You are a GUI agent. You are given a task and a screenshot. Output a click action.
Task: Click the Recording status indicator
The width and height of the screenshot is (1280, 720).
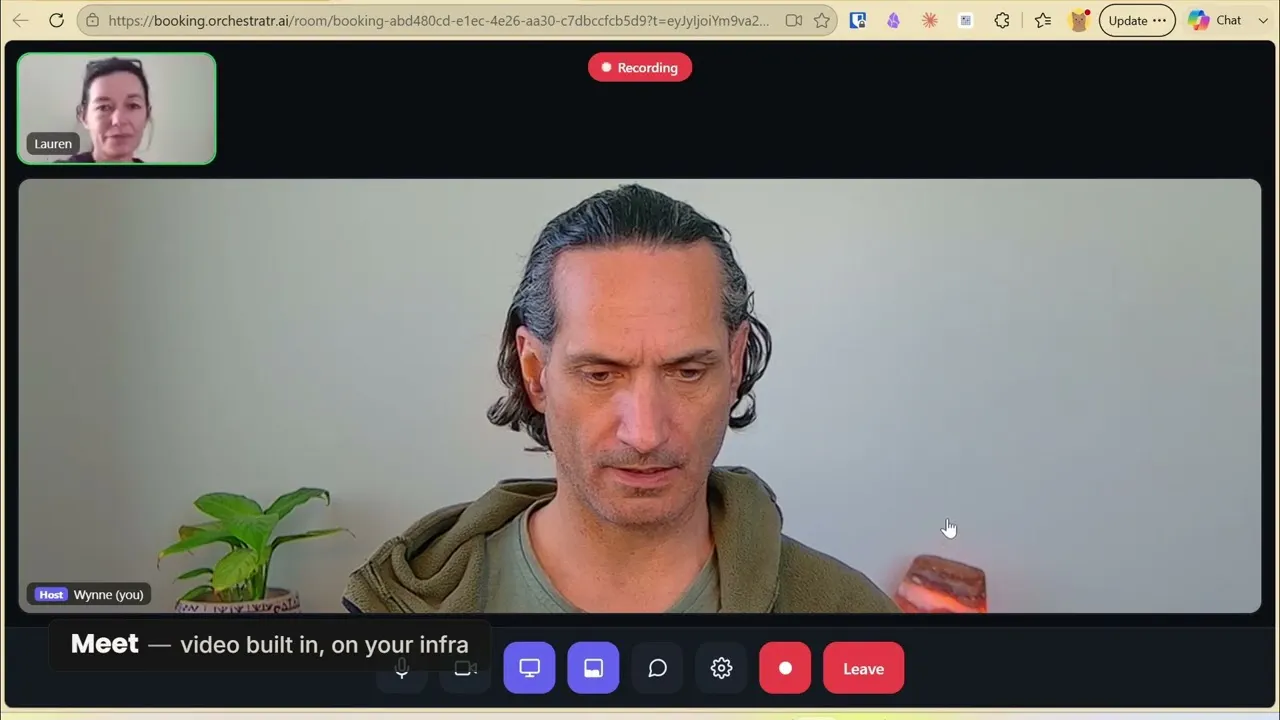point(640,67)
